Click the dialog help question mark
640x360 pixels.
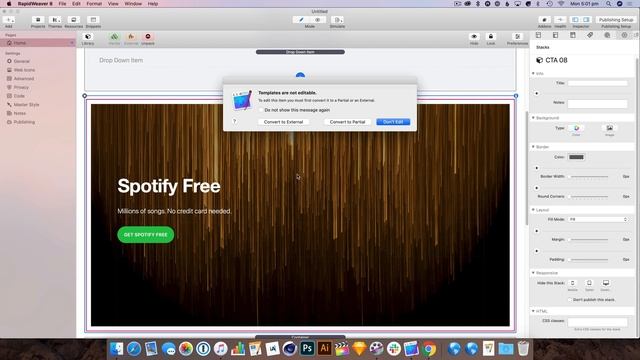tap(235, 121)
